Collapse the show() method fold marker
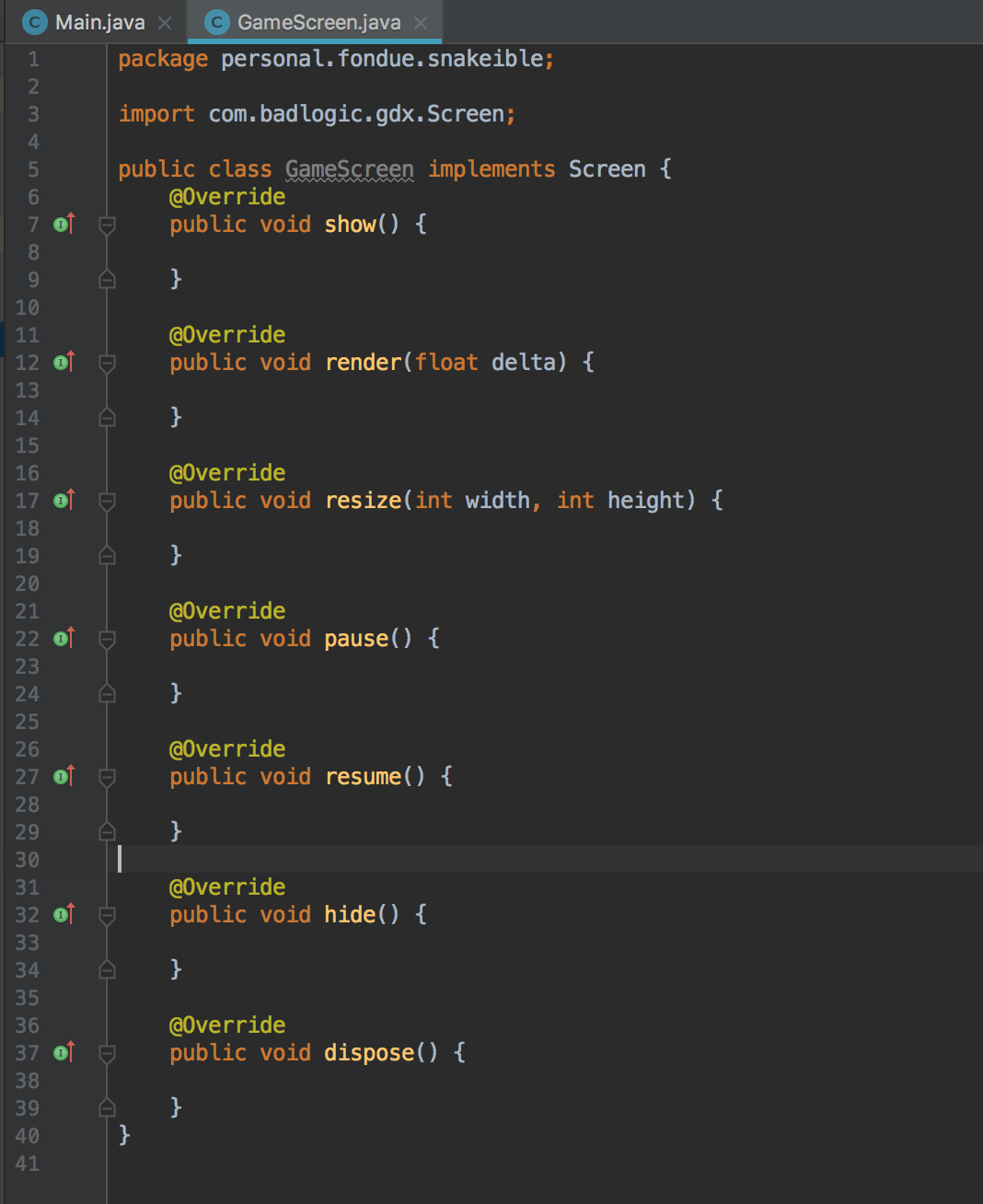 pyautogui.click(x=107, y=224)
